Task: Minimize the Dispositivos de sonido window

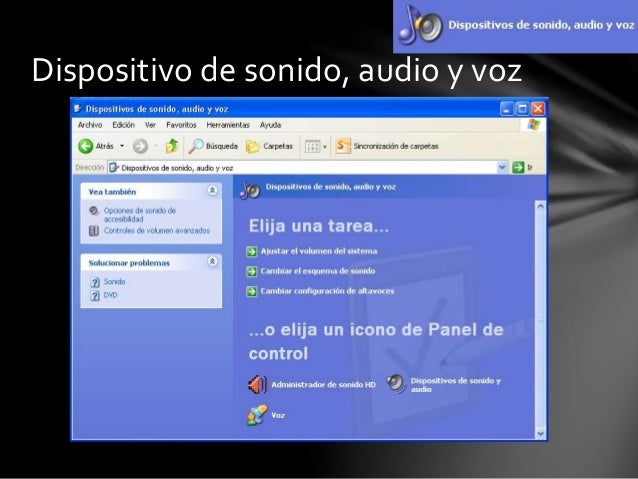Action: tap(507, 109)
